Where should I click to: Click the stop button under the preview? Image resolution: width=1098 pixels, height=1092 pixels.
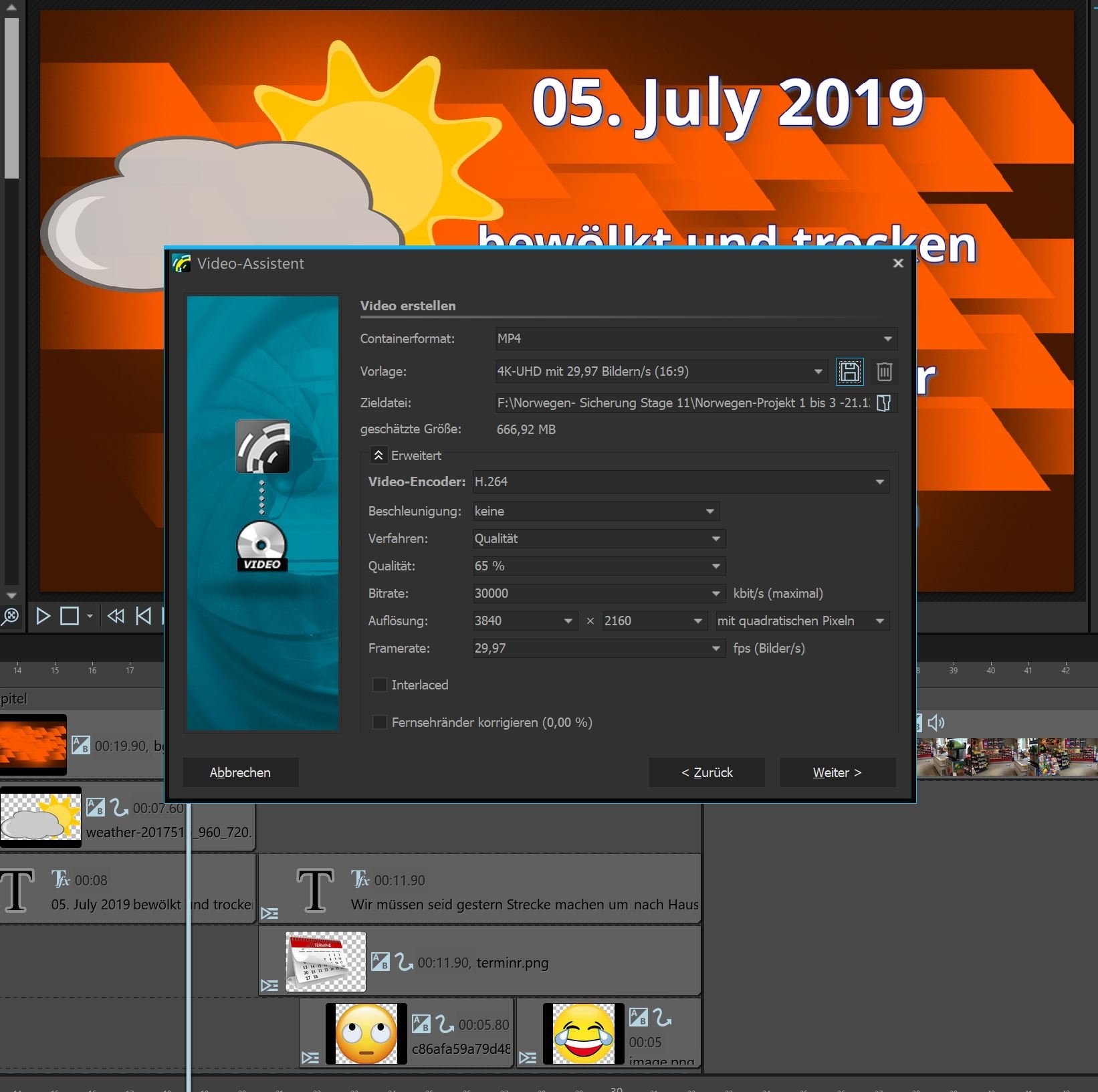tap(70, 616)
